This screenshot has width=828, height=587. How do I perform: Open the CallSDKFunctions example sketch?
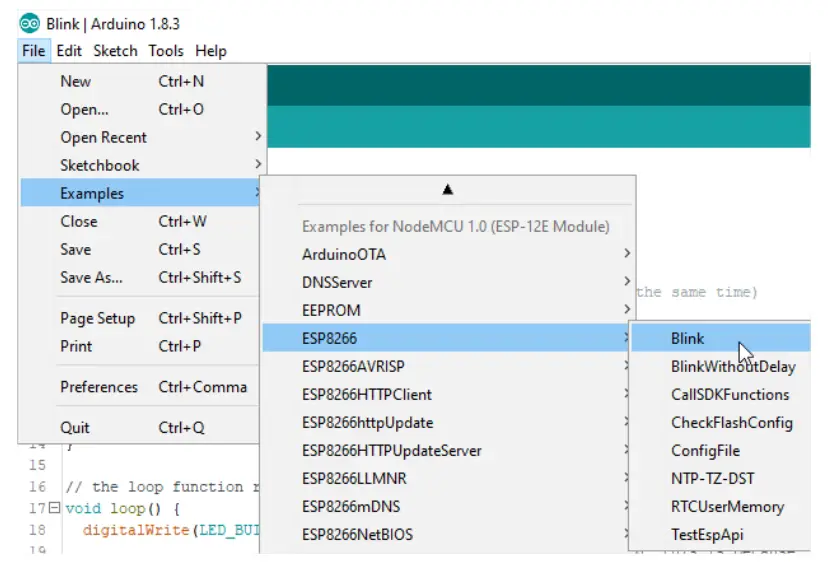coord(721,394)
